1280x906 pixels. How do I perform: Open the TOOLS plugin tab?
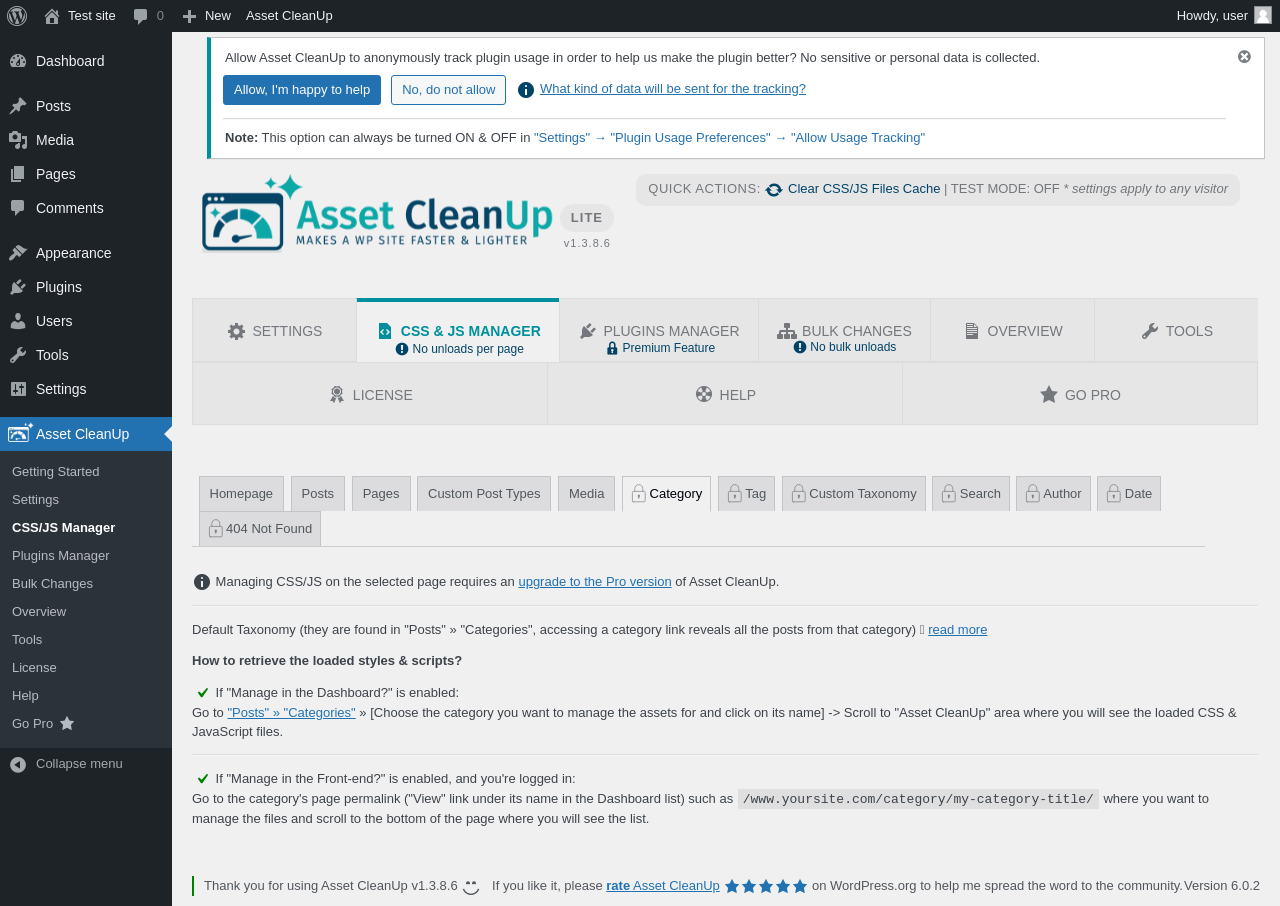[x=1176, y=331]
